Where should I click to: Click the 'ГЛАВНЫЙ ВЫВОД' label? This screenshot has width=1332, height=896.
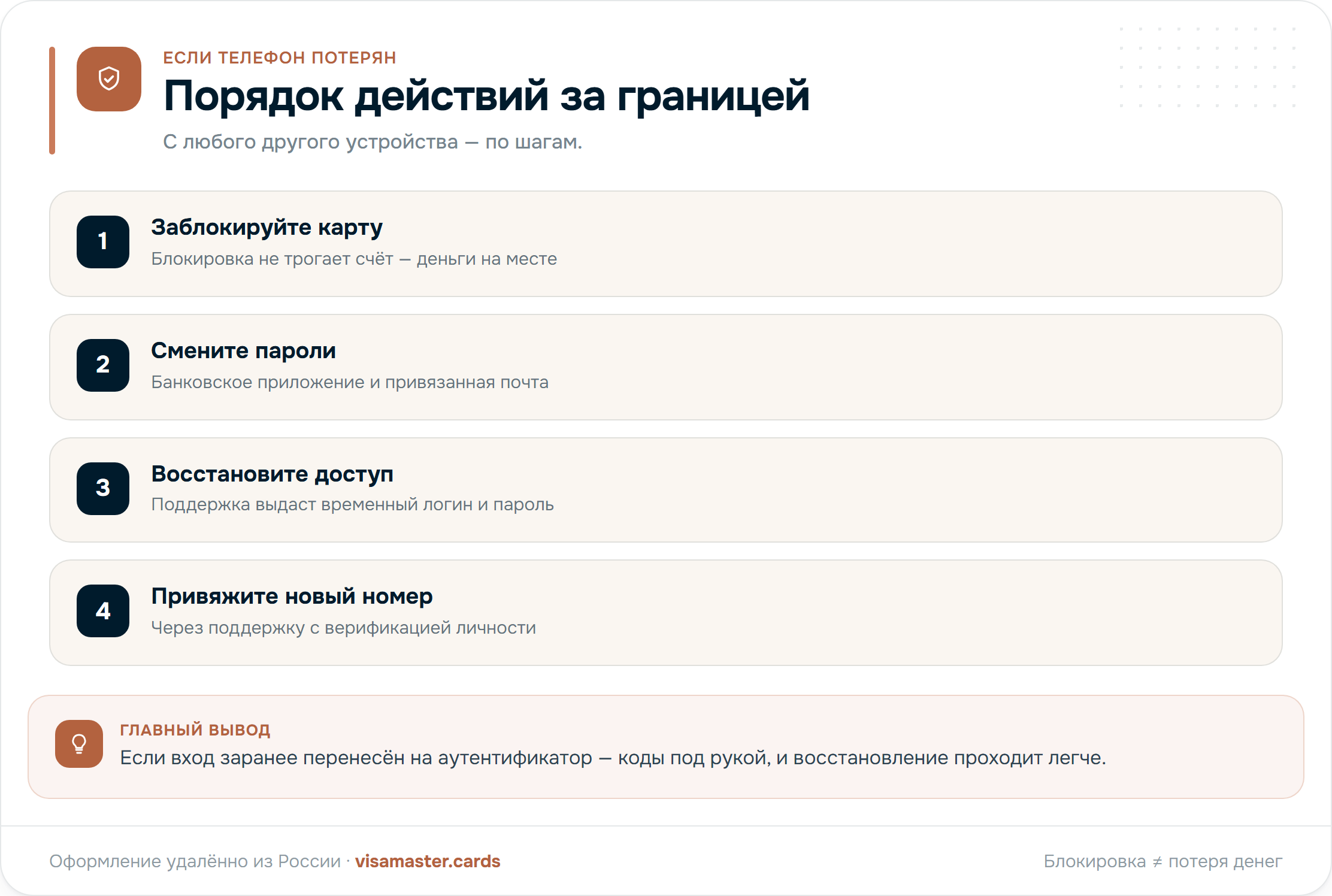point(195,729)
